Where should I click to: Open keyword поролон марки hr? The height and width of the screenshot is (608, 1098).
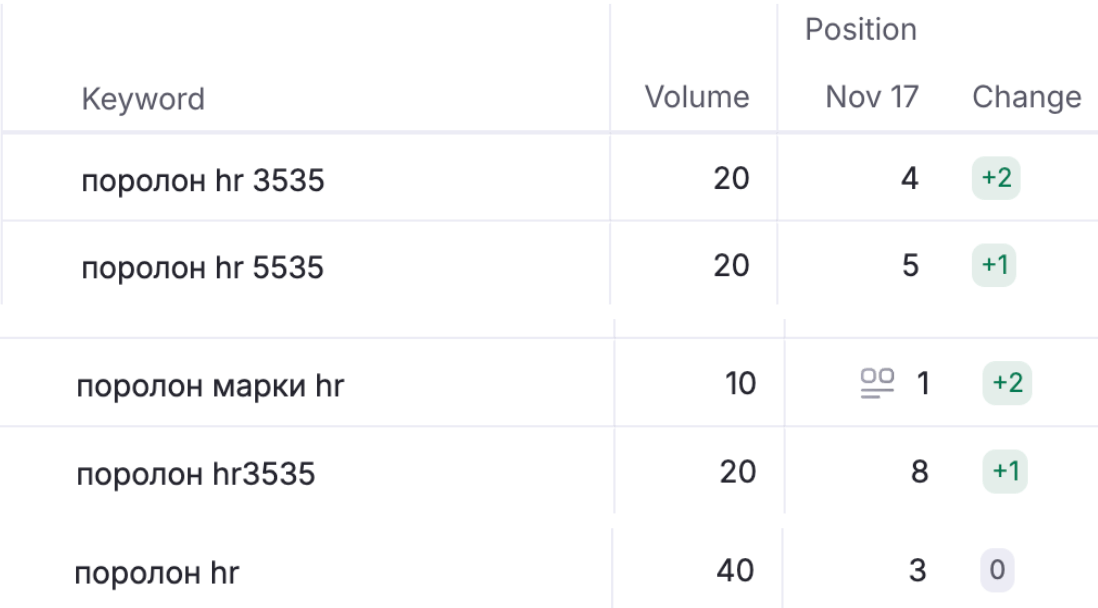tap(210, 385)
